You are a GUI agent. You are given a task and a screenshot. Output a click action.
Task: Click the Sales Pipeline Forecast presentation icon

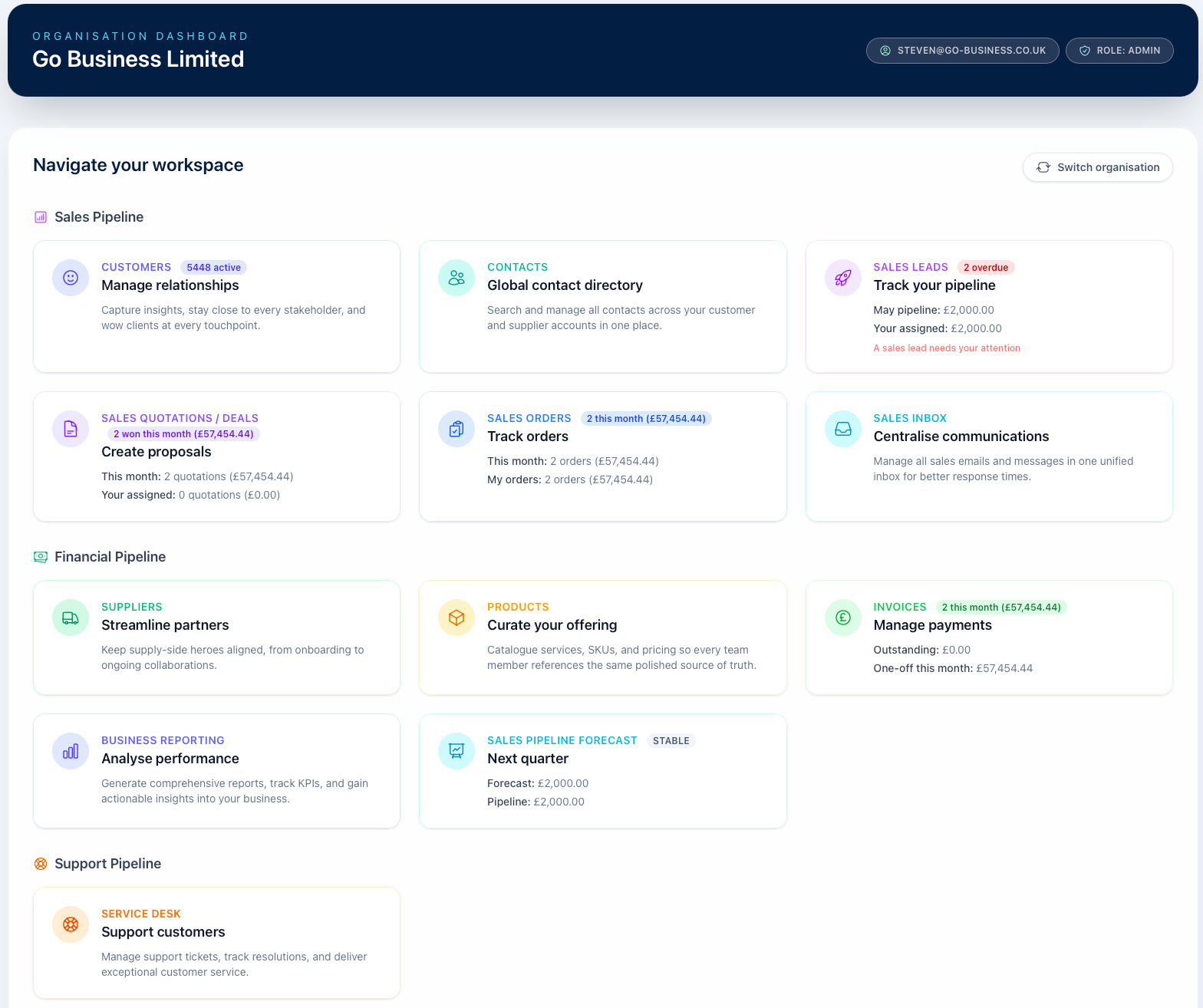click(456, 751)
